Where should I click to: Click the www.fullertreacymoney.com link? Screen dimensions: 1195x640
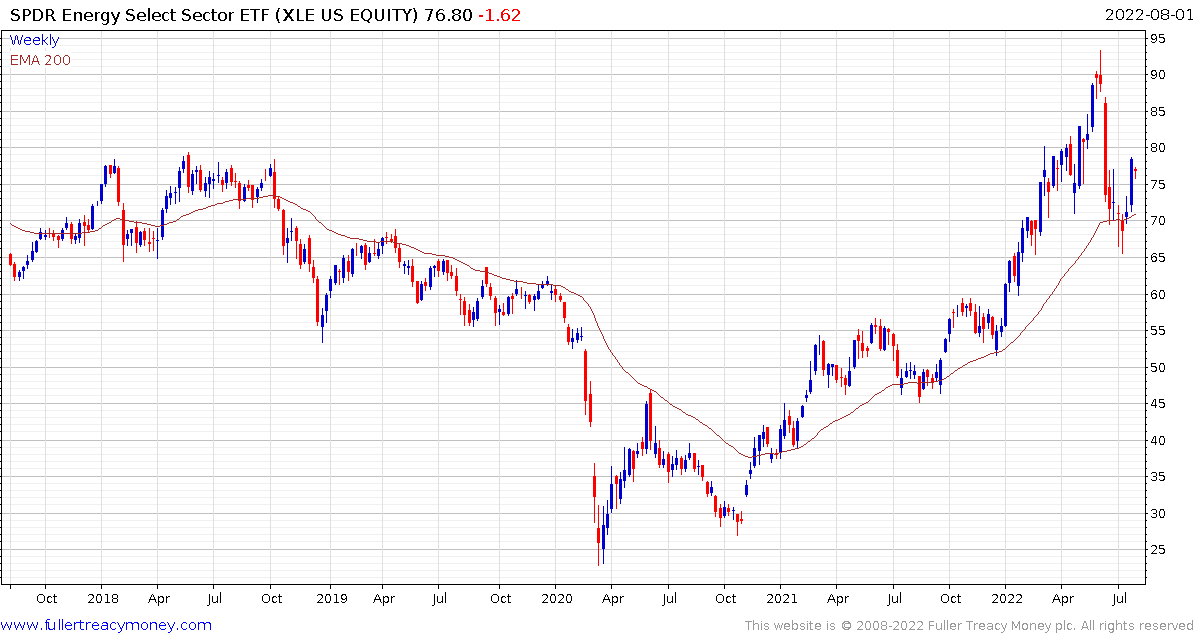pyautogui.click(x=107, y=626)
